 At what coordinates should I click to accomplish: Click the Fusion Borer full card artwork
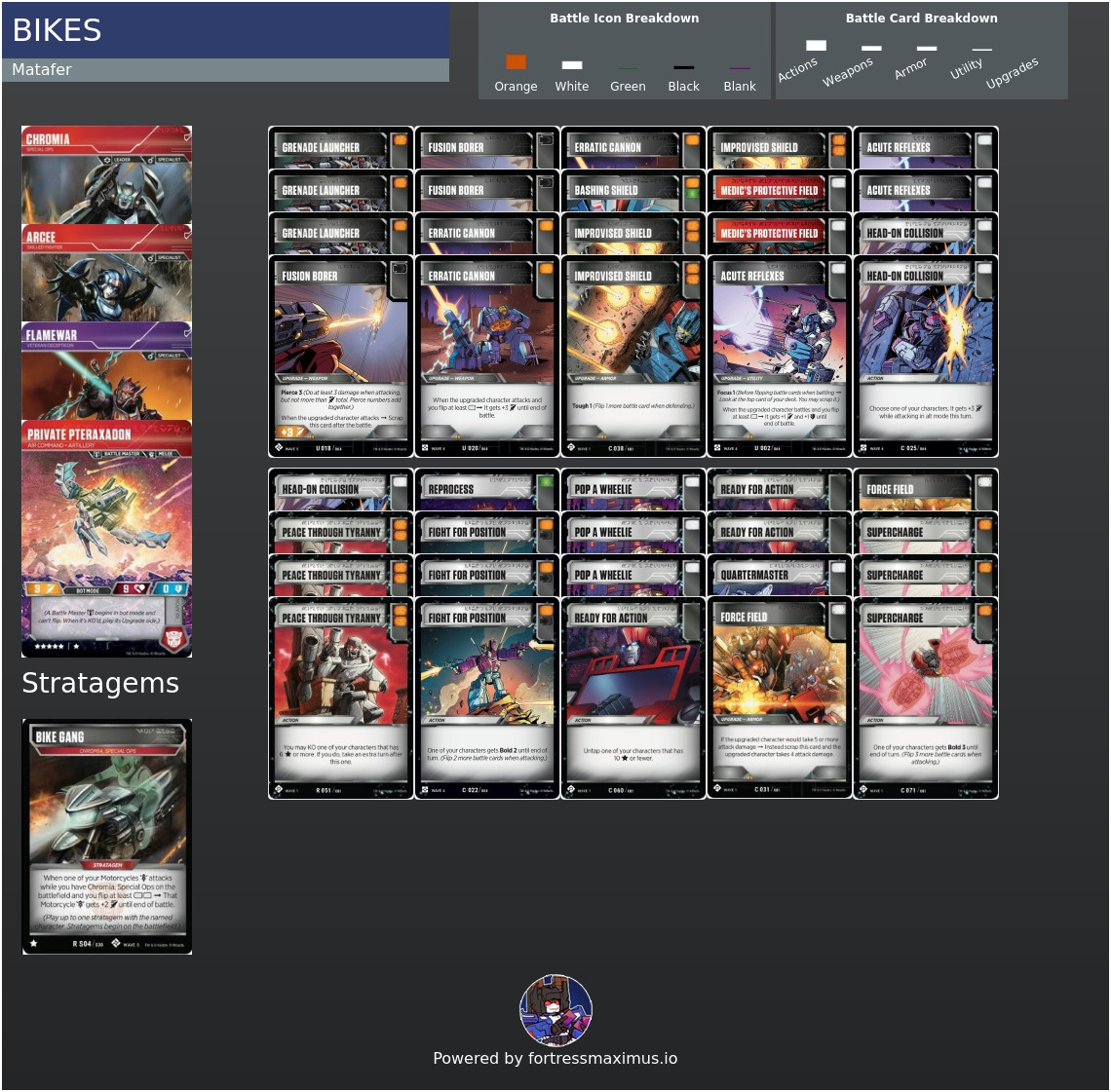click(x=341, y=329)
